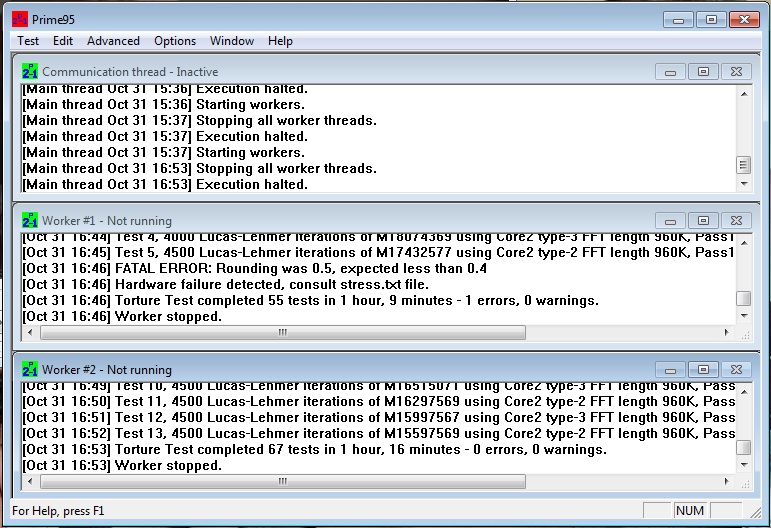The height and width of the screenshot is (528, 771).
Task: Click the Communication thread window icon
Action: tap(30, 71)
